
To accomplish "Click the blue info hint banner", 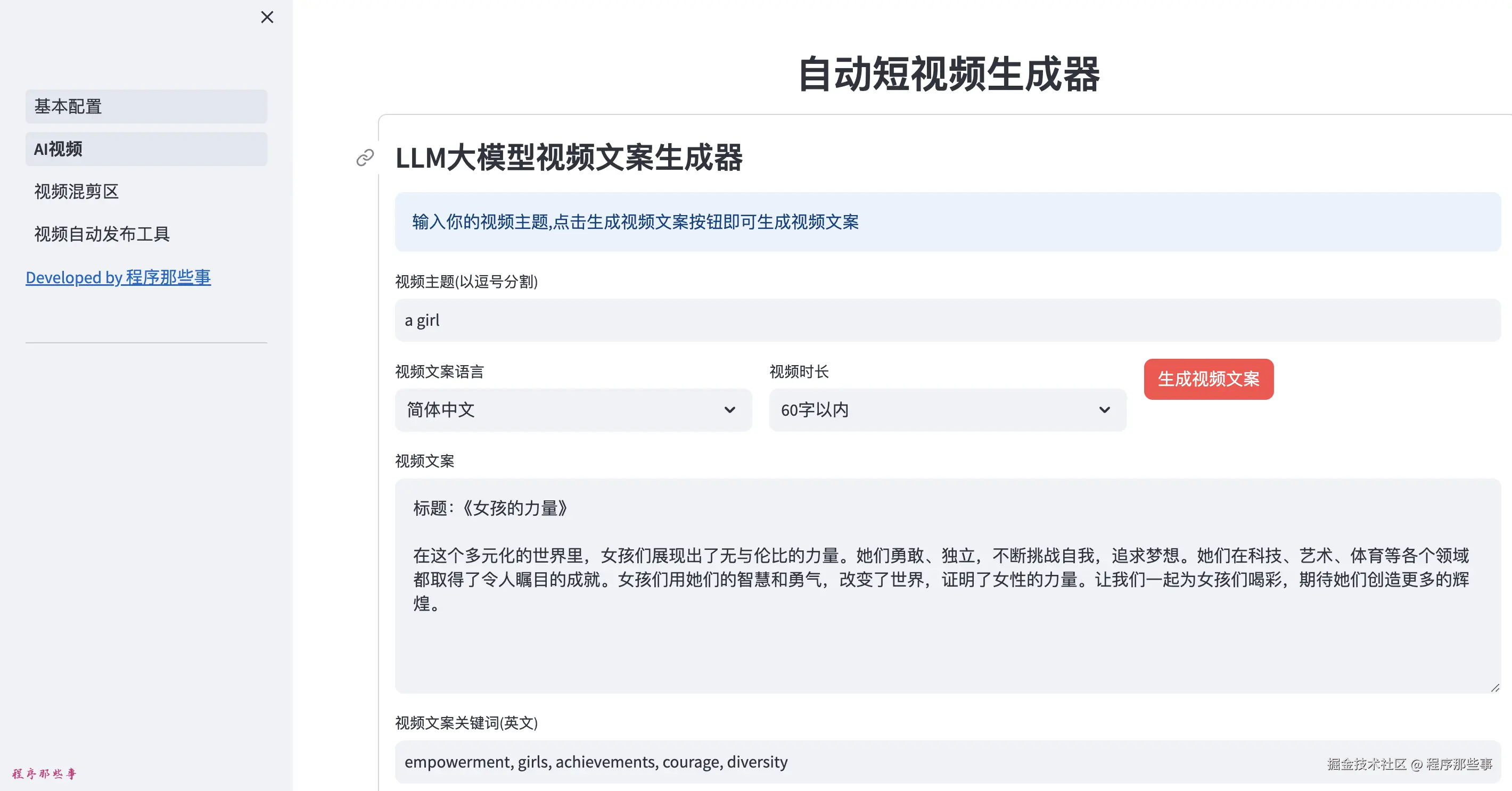I will pos(948,222).
